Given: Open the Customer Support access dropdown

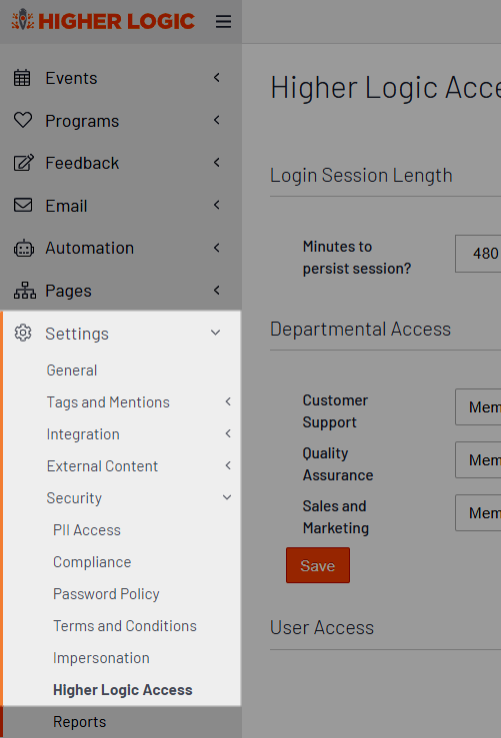Looking at the screenshot, I should (x=478, y=407).
